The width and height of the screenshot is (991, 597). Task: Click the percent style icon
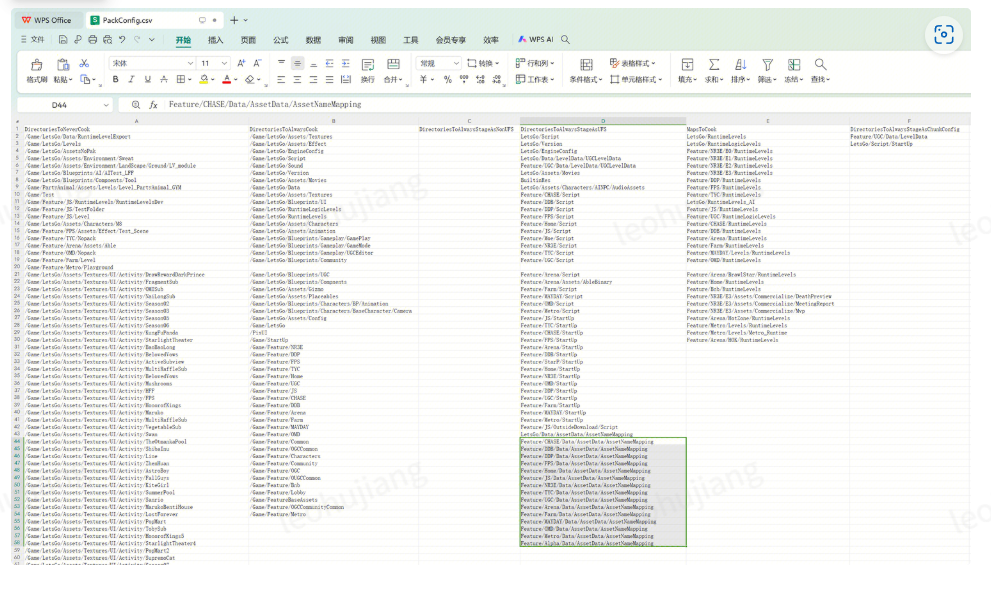[x=447, y=80]
